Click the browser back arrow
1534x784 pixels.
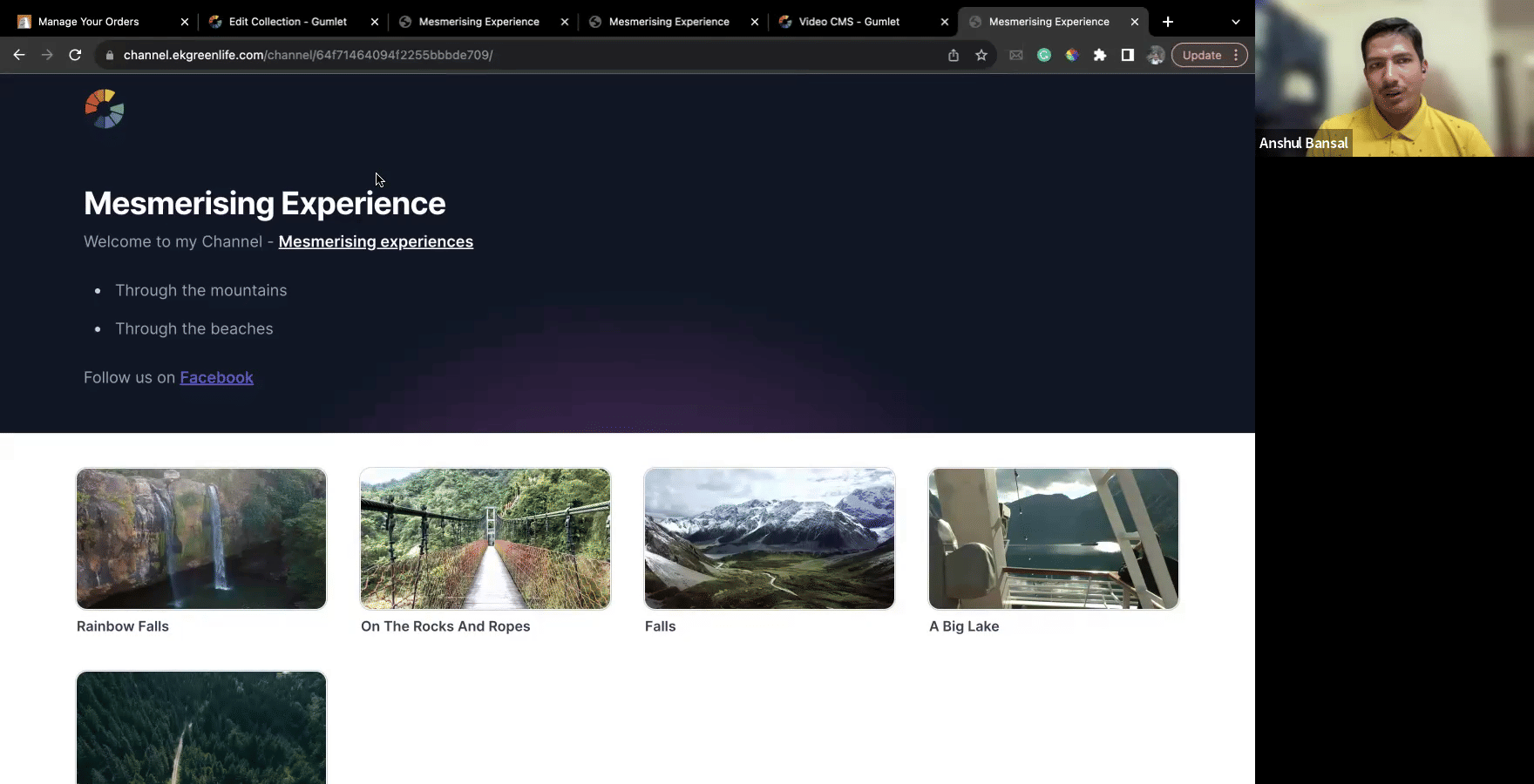[19, 55]
